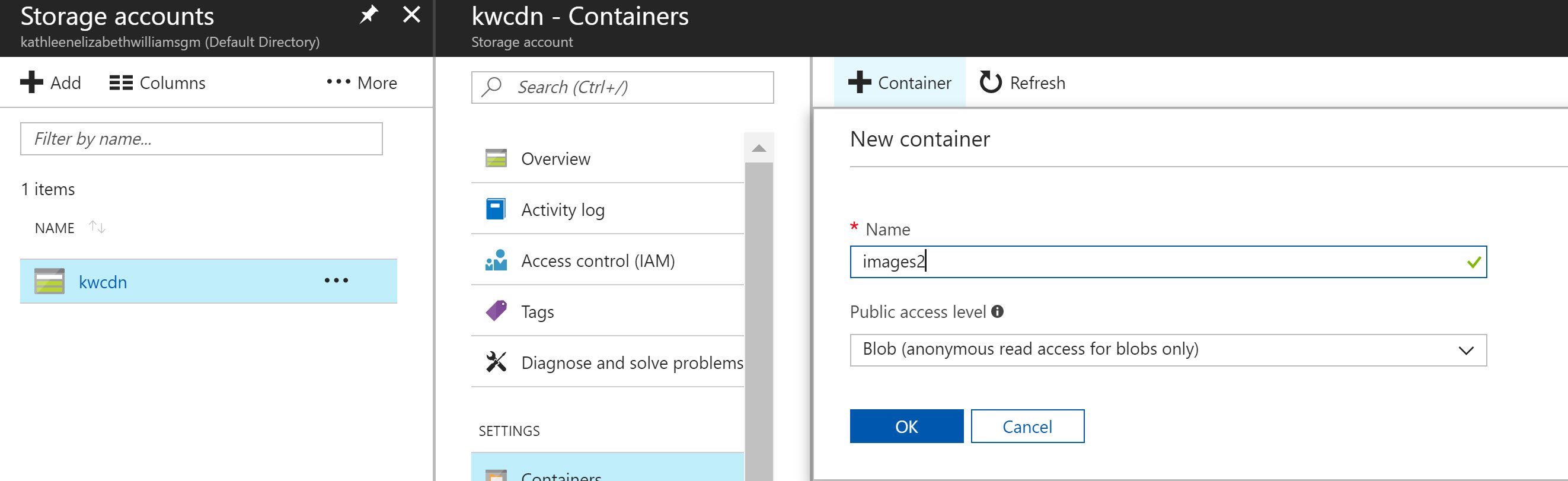Screen dimensions: 1568x481
Task: Click the green validation checkmark
Action: coord(1474,262)
